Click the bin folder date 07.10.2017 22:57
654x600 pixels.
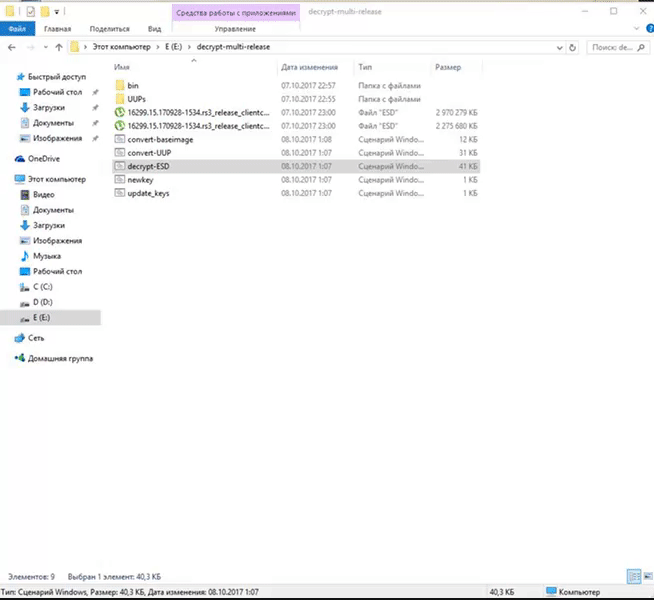308,85
